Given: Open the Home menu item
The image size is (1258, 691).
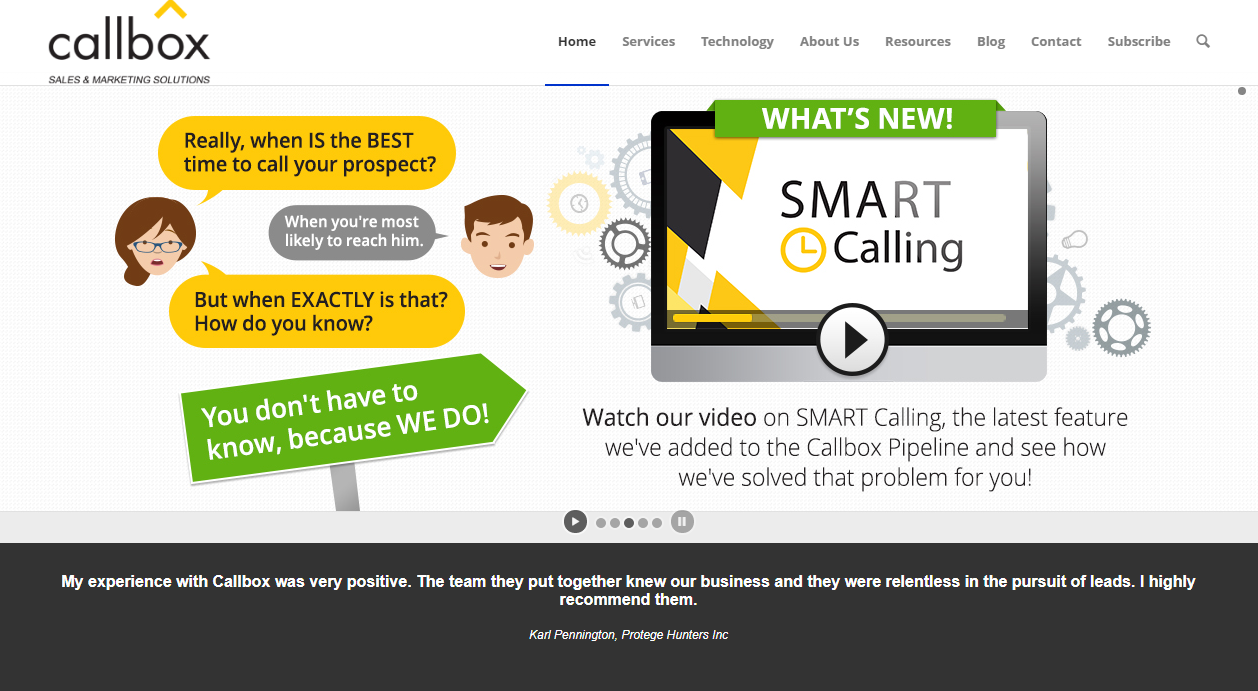Looking at the screenshot, I should pyautogui.click(x=577, y=41).
